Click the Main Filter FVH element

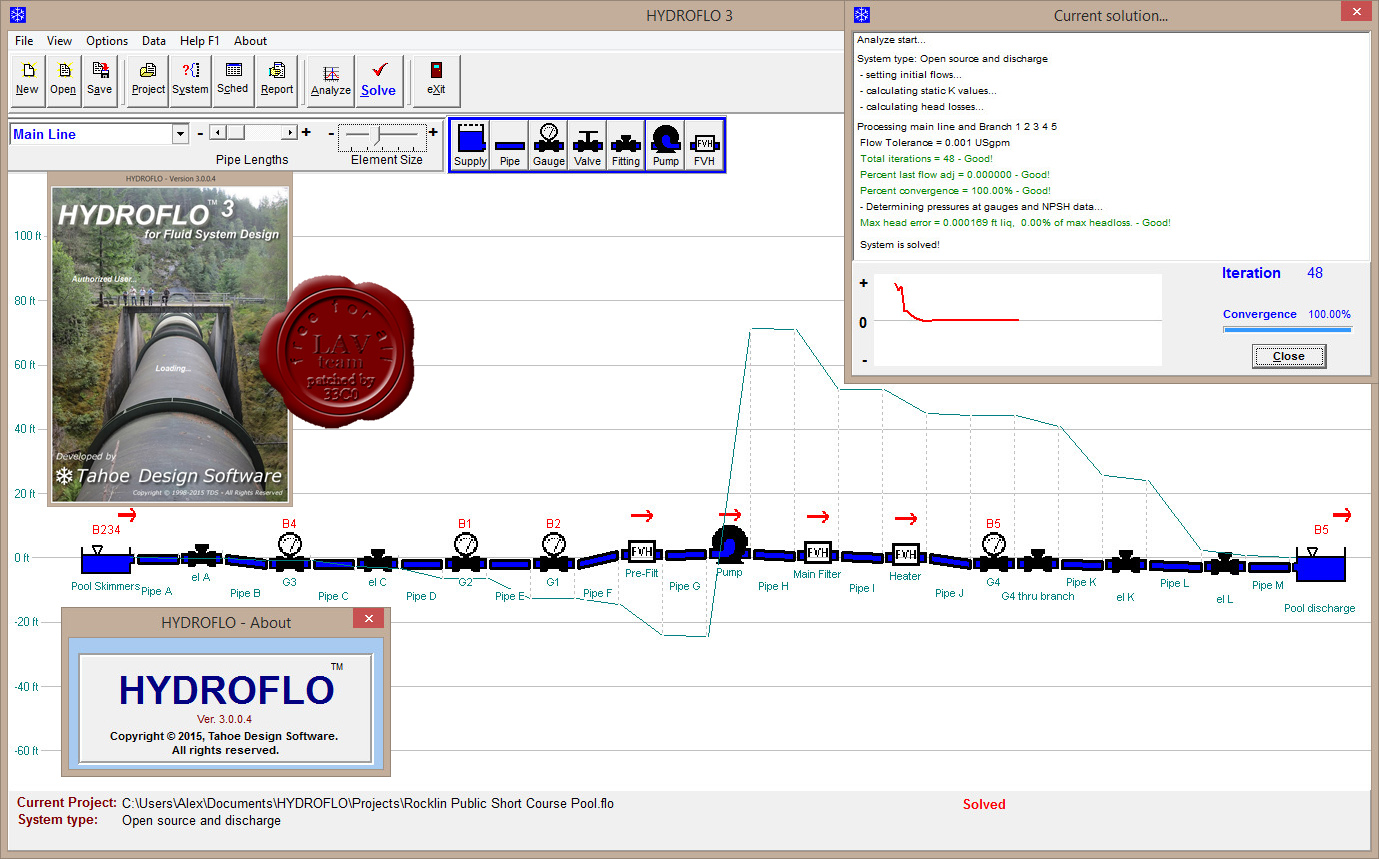[818, 552]
